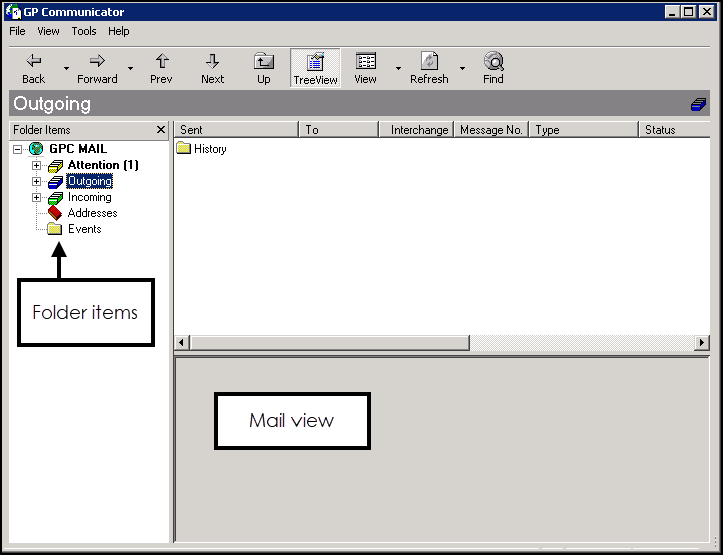Click the Up folder toolbar icon
The image size is (723, 555).
264,61
